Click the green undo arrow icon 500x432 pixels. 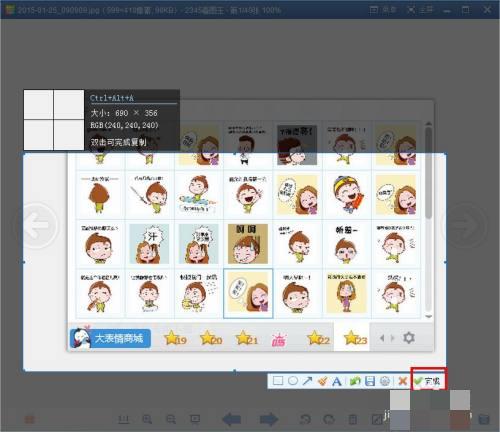pos(355,381)
